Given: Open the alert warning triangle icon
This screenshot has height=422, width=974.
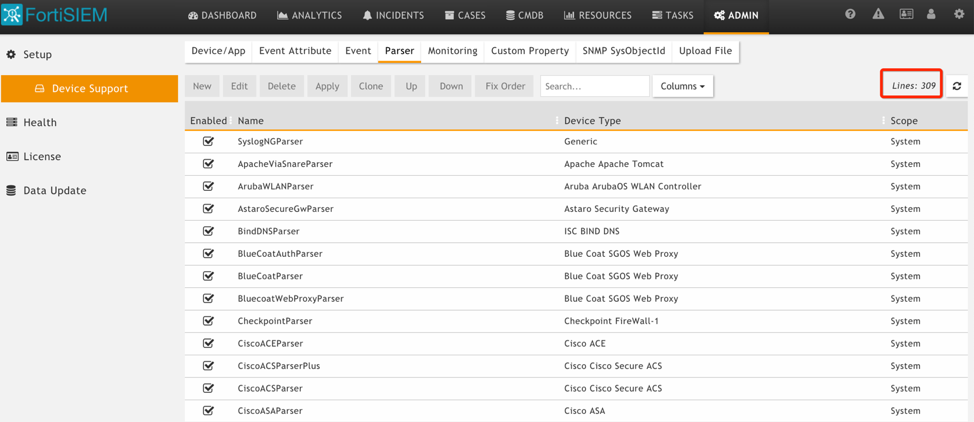Looking at the screenshot, I should (x=878, y=15).
